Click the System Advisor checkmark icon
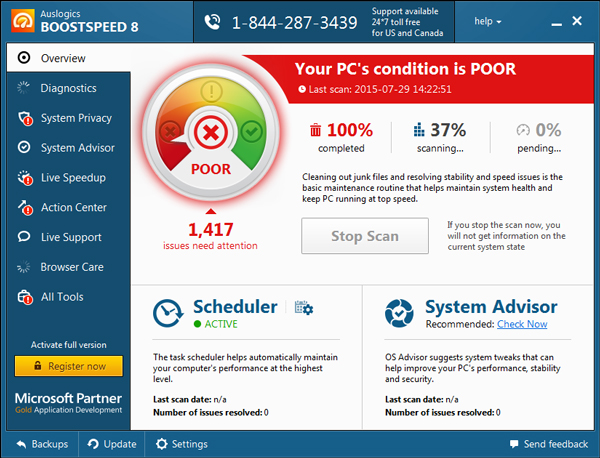 [x=24, y=147]
